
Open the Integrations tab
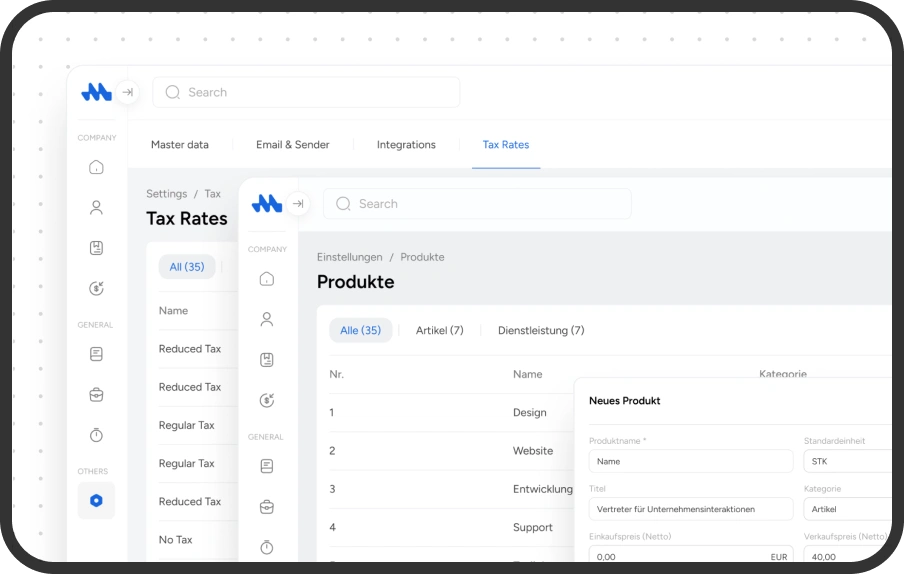pos(406,145)
